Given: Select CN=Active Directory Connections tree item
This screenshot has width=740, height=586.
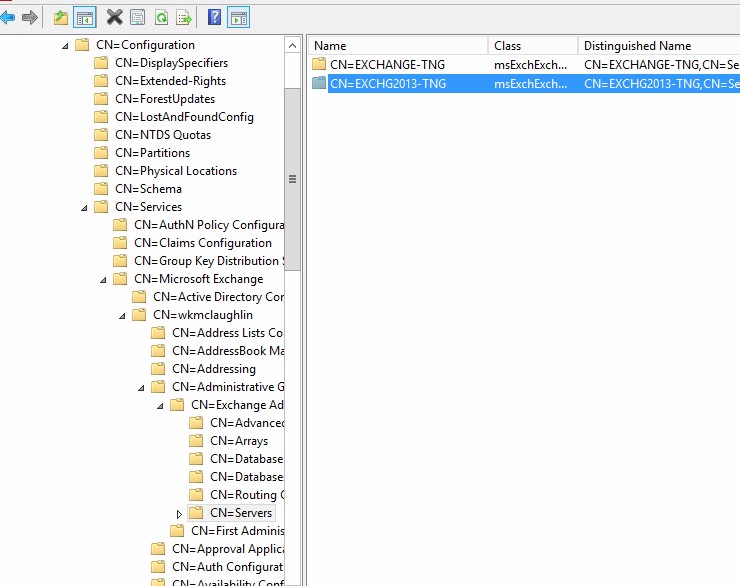Looking at the screenshot, I should 219,297.
